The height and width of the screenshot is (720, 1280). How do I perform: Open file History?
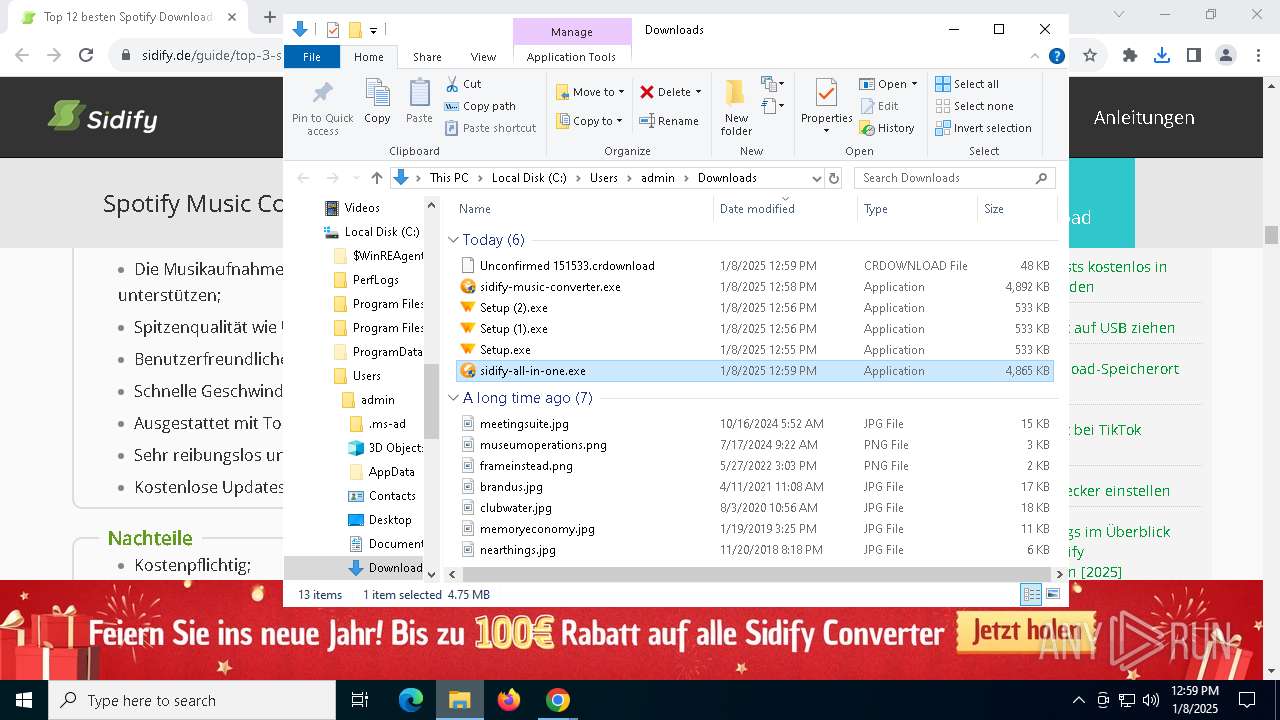point(886,128)
